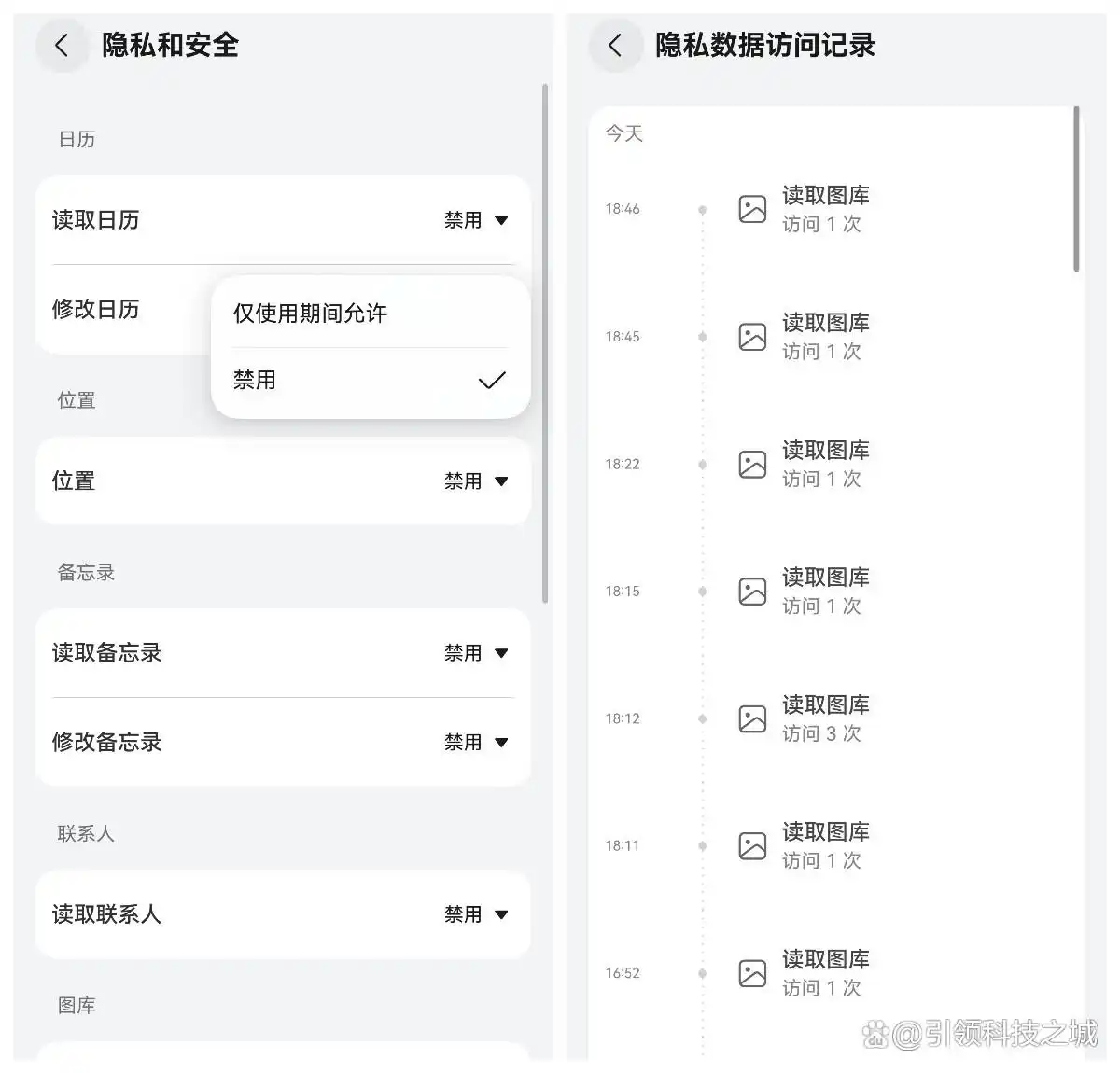Click the gallery icon beside the 18:45 record
This screenshot has height=1073, width=1120.
752,337
